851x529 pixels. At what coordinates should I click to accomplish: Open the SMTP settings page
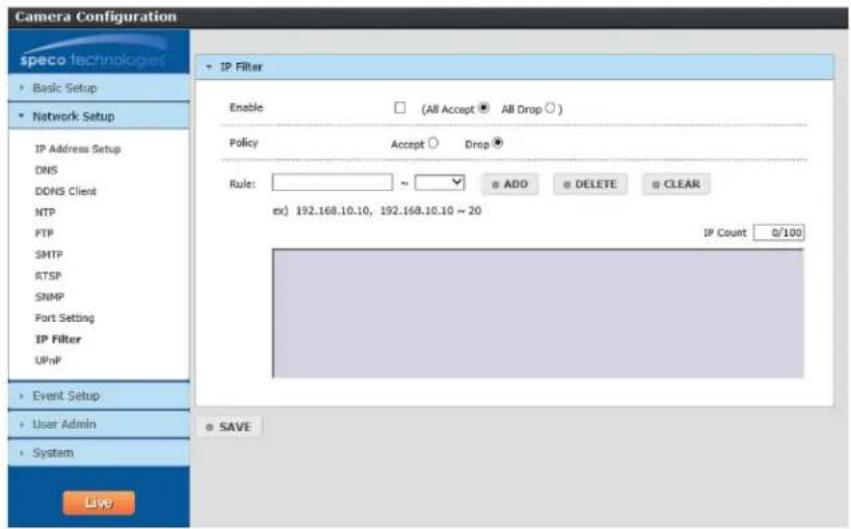coord(49,254)
